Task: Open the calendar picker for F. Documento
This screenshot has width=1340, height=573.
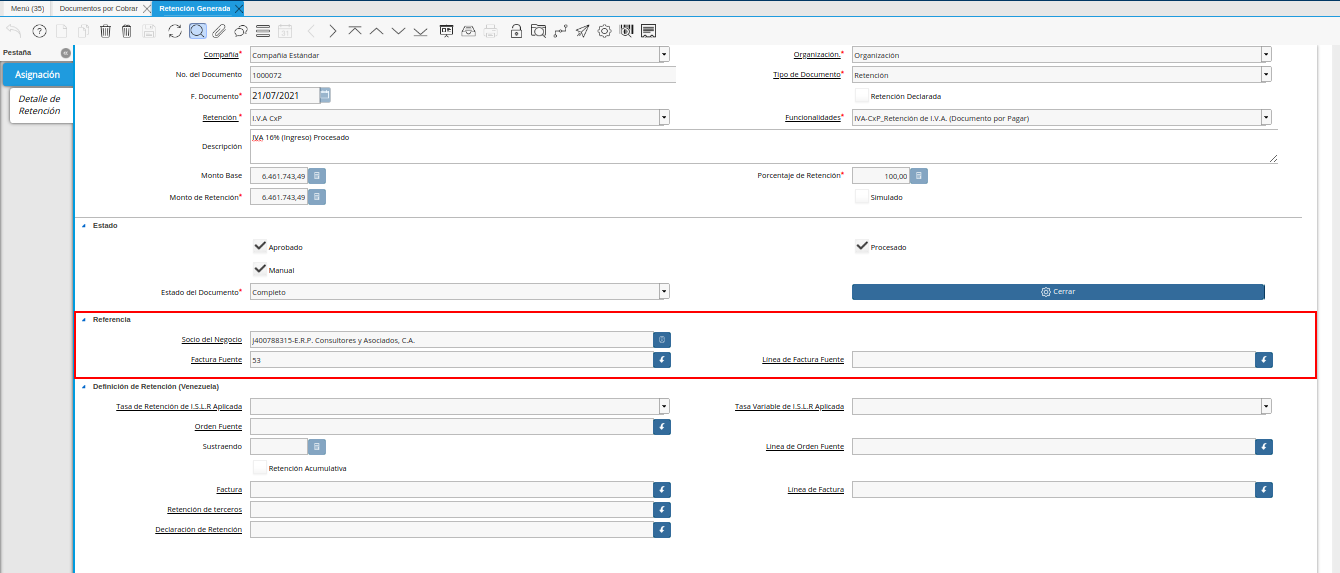Action: 325,96
